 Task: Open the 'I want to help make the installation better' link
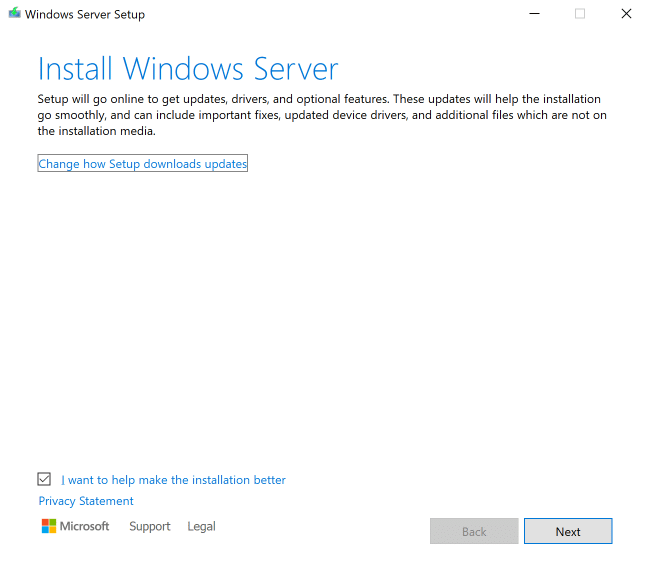173,480
